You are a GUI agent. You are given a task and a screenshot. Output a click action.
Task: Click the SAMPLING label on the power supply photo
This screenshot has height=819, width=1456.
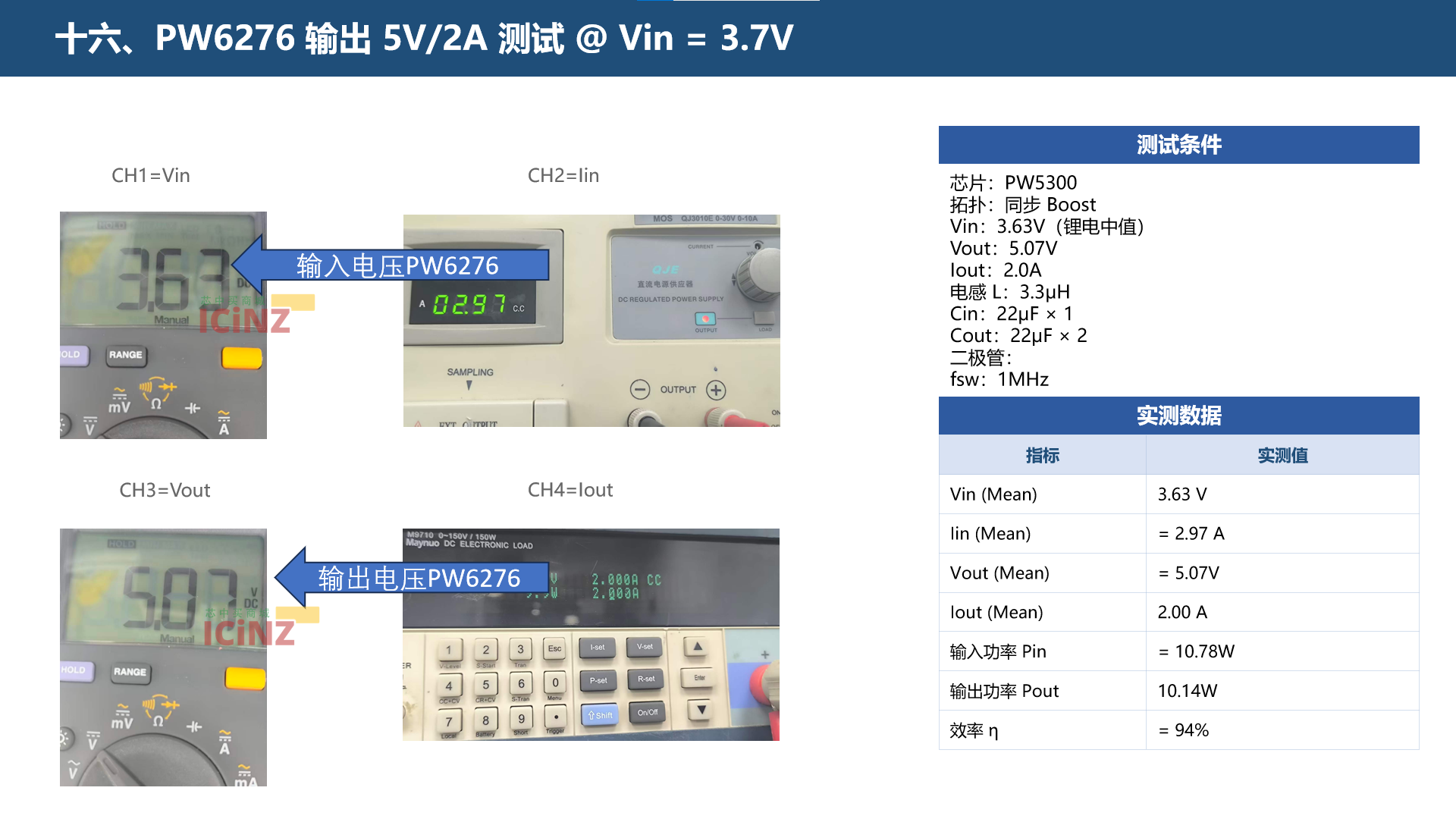pos(470,372)
